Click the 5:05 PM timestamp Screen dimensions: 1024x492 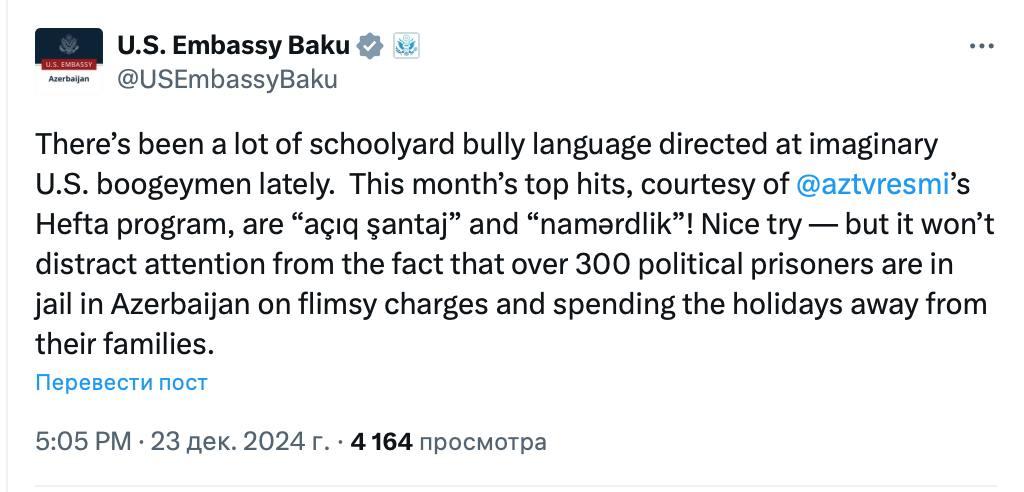coord(83,441)
